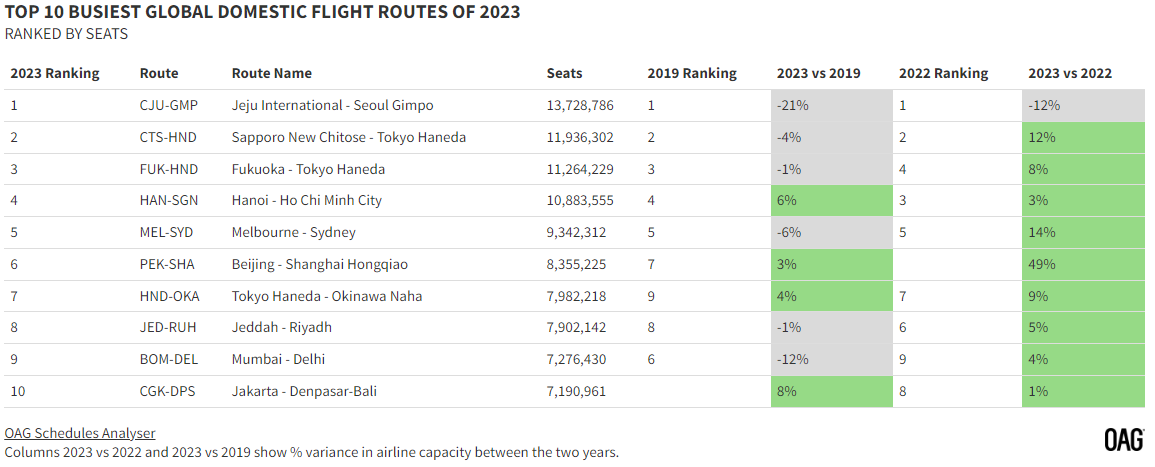Click the Jakarta - Denpasar-Bali route name
Image resolution: width=1155 pixels, height=467 pixels.
[304, 392]
